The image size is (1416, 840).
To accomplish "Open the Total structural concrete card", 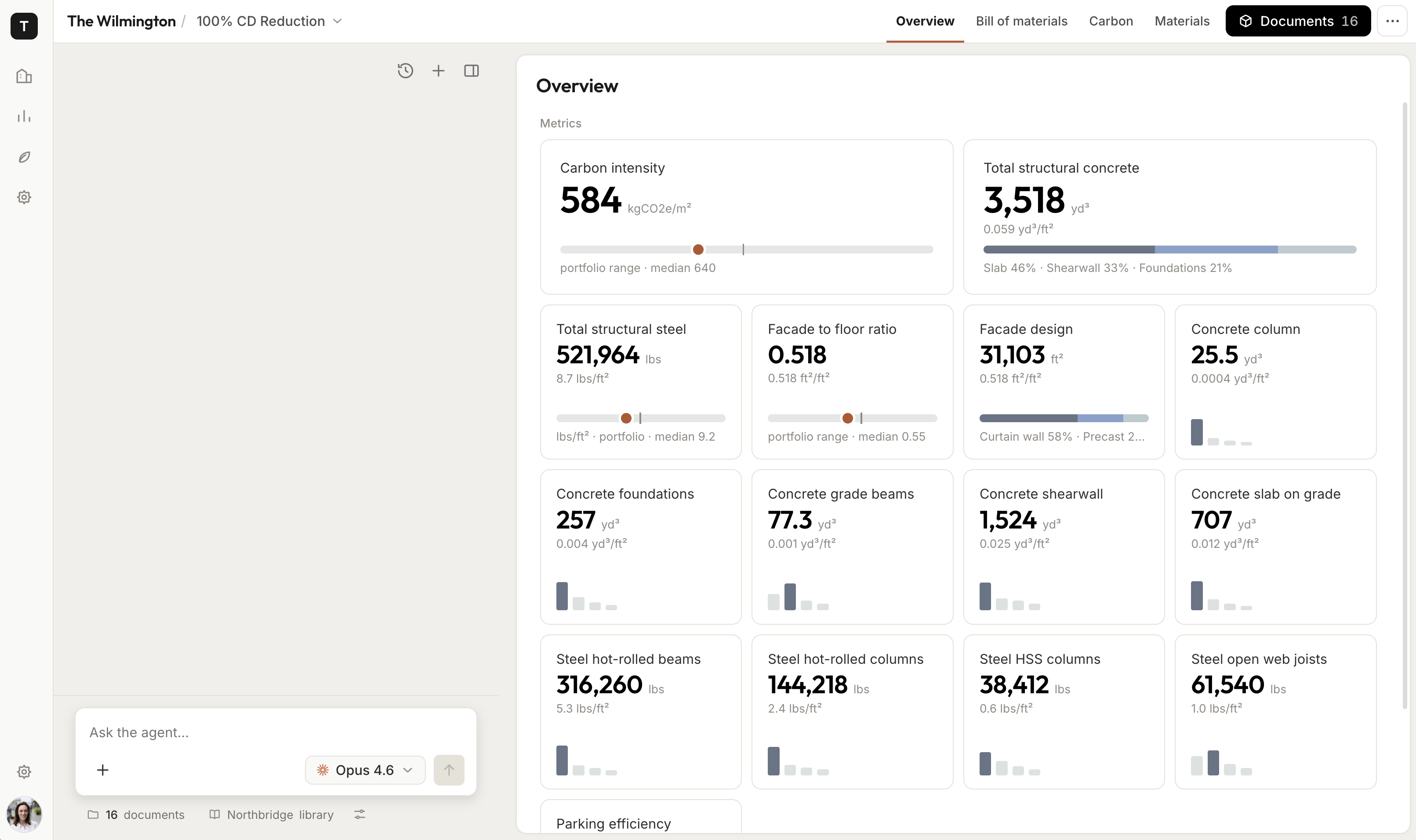I will (1170, 217).
